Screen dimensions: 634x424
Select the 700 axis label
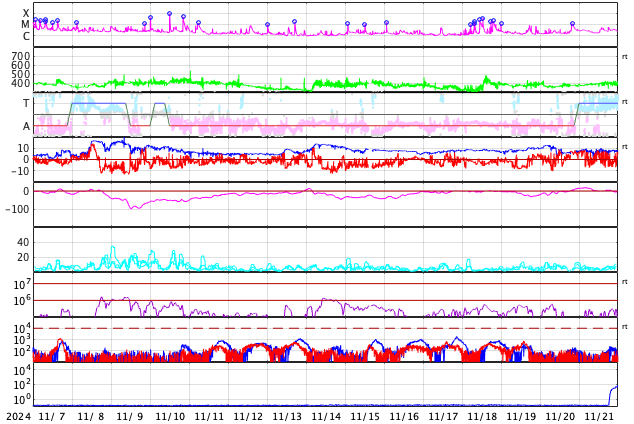(21, 56)
